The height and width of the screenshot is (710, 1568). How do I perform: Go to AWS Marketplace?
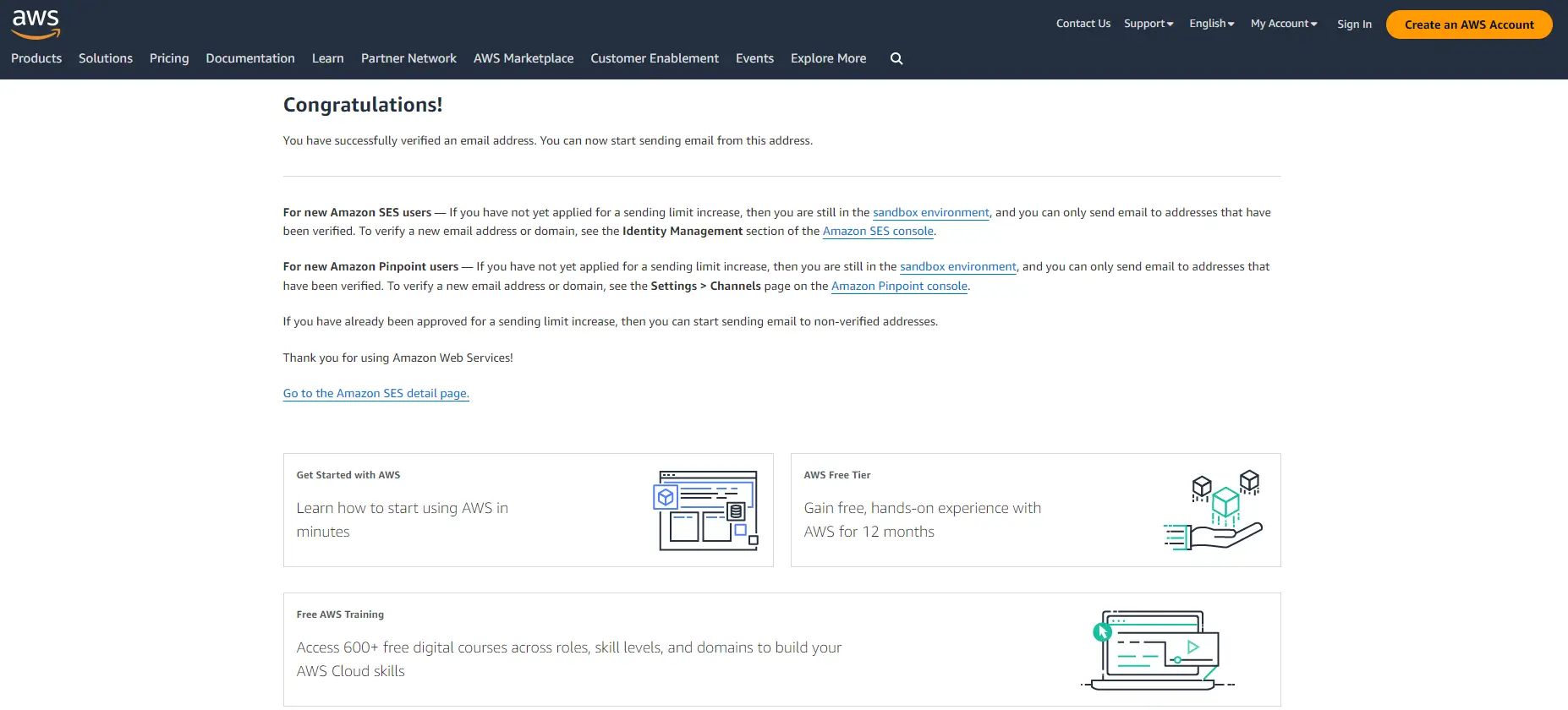524,58
